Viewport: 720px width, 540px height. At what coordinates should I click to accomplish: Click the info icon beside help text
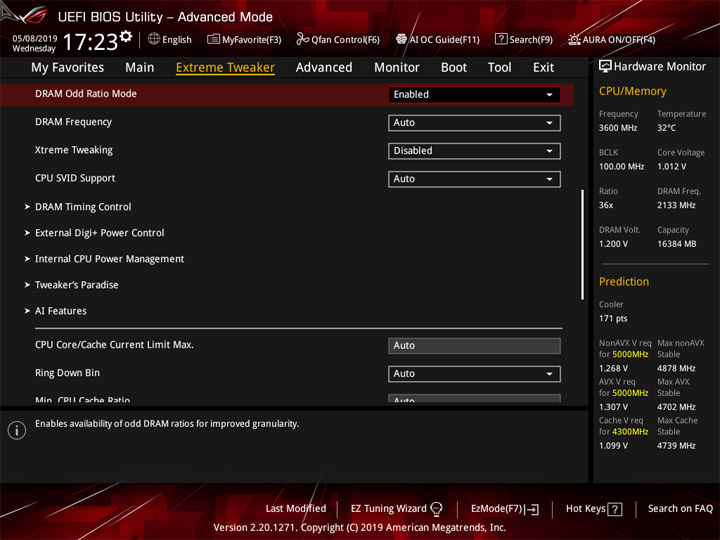tap(17, 430)
